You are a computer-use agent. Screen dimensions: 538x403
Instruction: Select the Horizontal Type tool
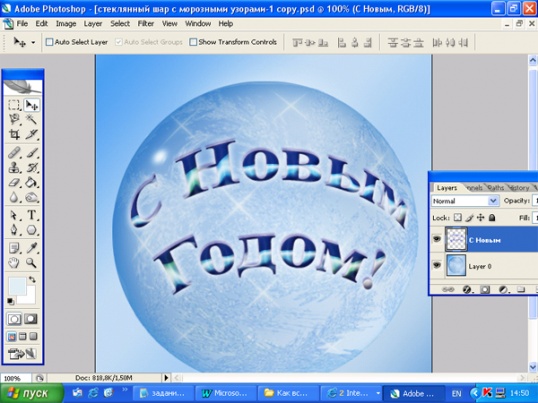32,215
